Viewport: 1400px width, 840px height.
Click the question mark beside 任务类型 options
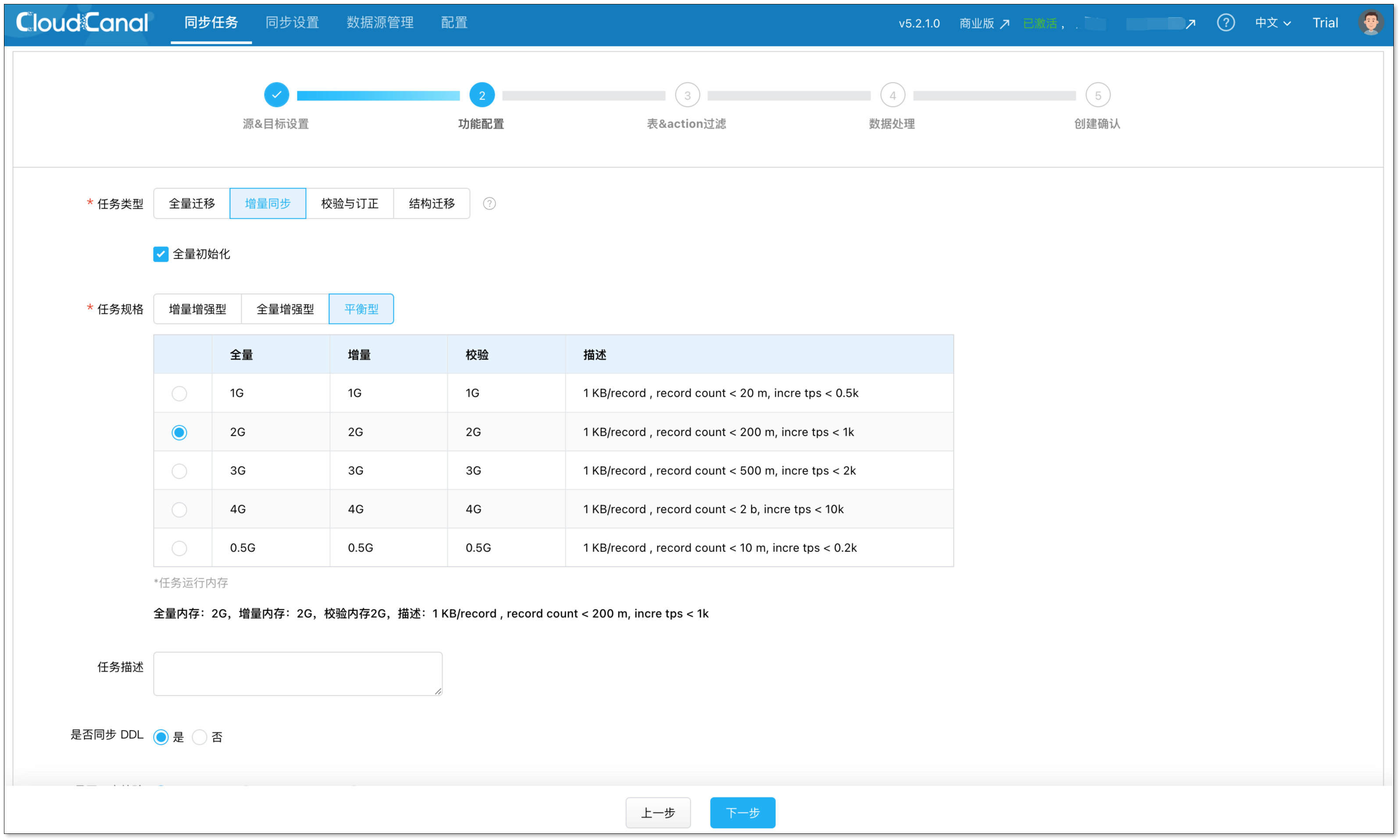click(489, 203)
